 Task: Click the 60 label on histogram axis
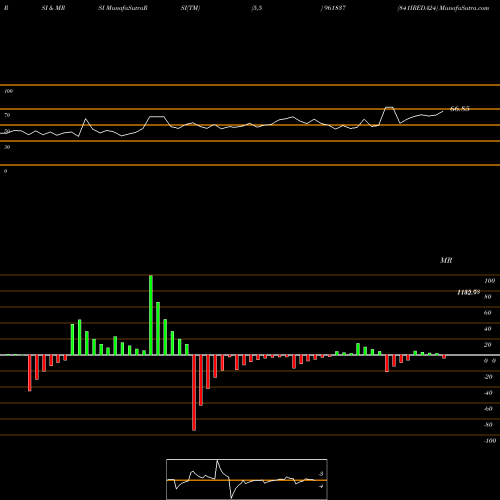pyautogui.click(x=488, y=313)
